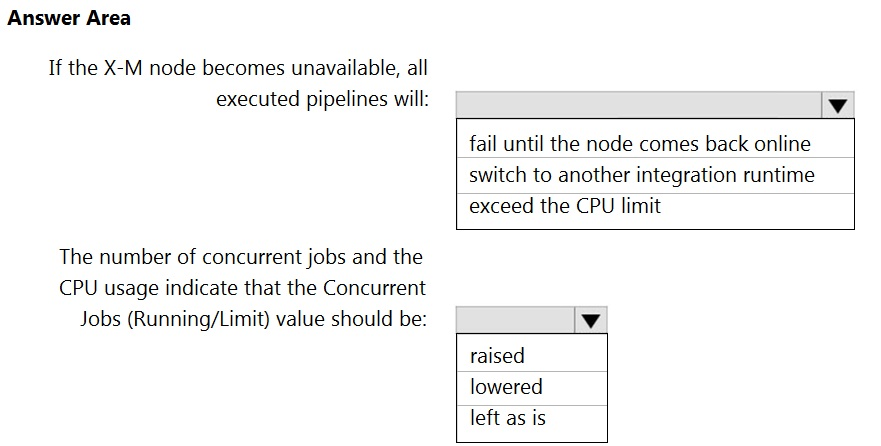Click 'The number of concurrent jobs and the' text
Viewport: 881px width, 446px height.
click(x=241, y=257)
